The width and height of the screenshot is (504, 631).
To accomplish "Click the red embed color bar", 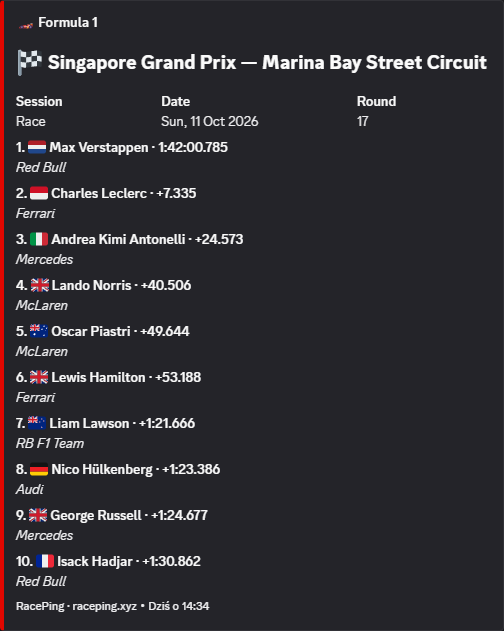I will click(x=2, y=316).
